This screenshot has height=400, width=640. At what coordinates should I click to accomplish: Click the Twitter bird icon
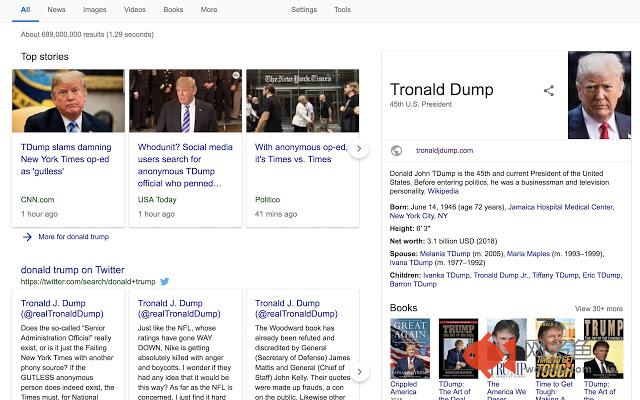coord(164,282)
